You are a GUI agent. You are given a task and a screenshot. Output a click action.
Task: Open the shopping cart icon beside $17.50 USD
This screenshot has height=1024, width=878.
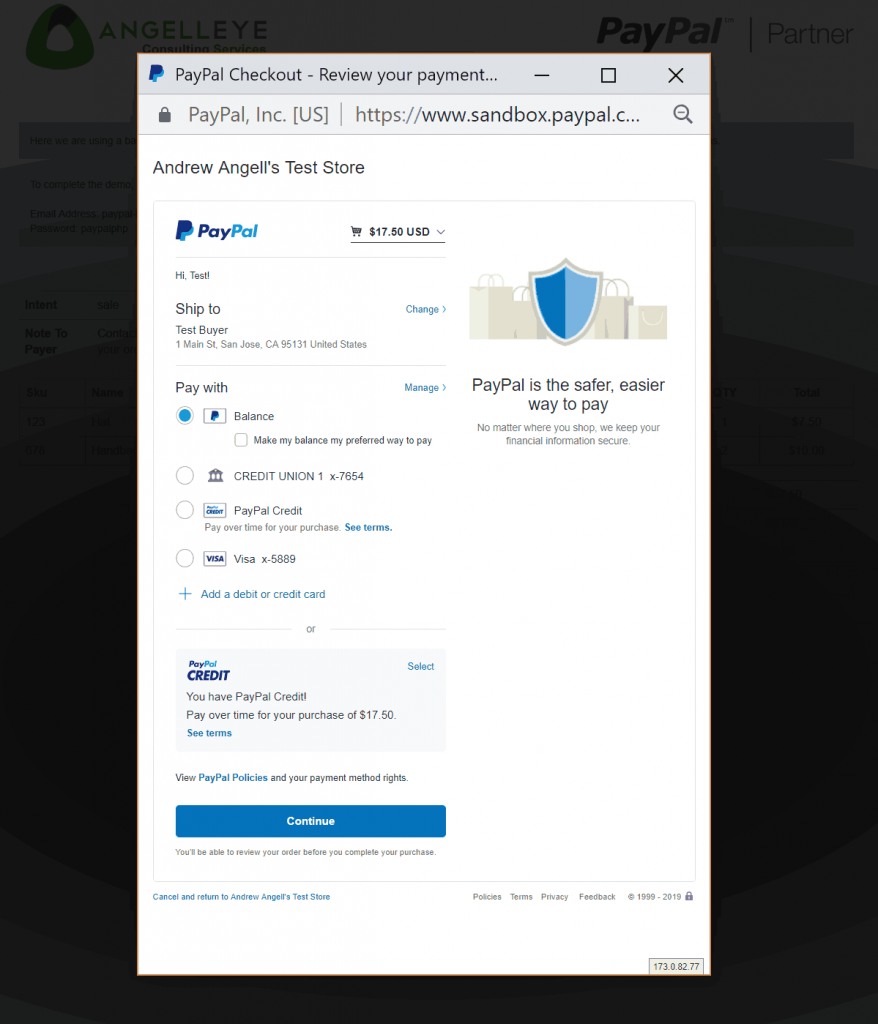357,231
